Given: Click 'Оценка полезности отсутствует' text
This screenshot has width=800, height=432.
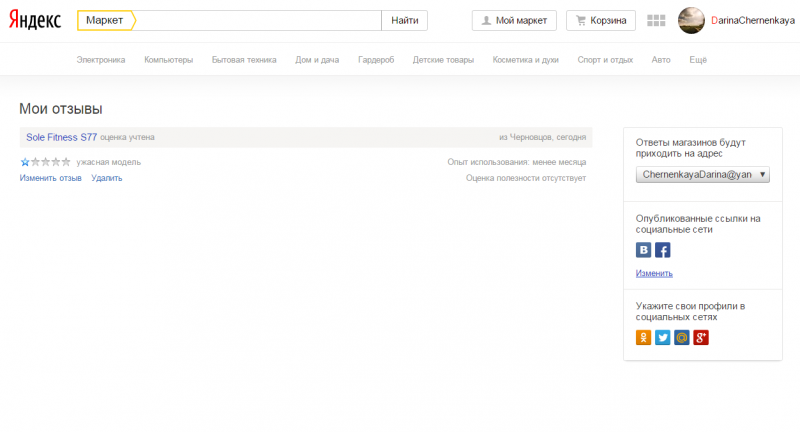Looking at the screenshot, I should (x=526, y=178).
